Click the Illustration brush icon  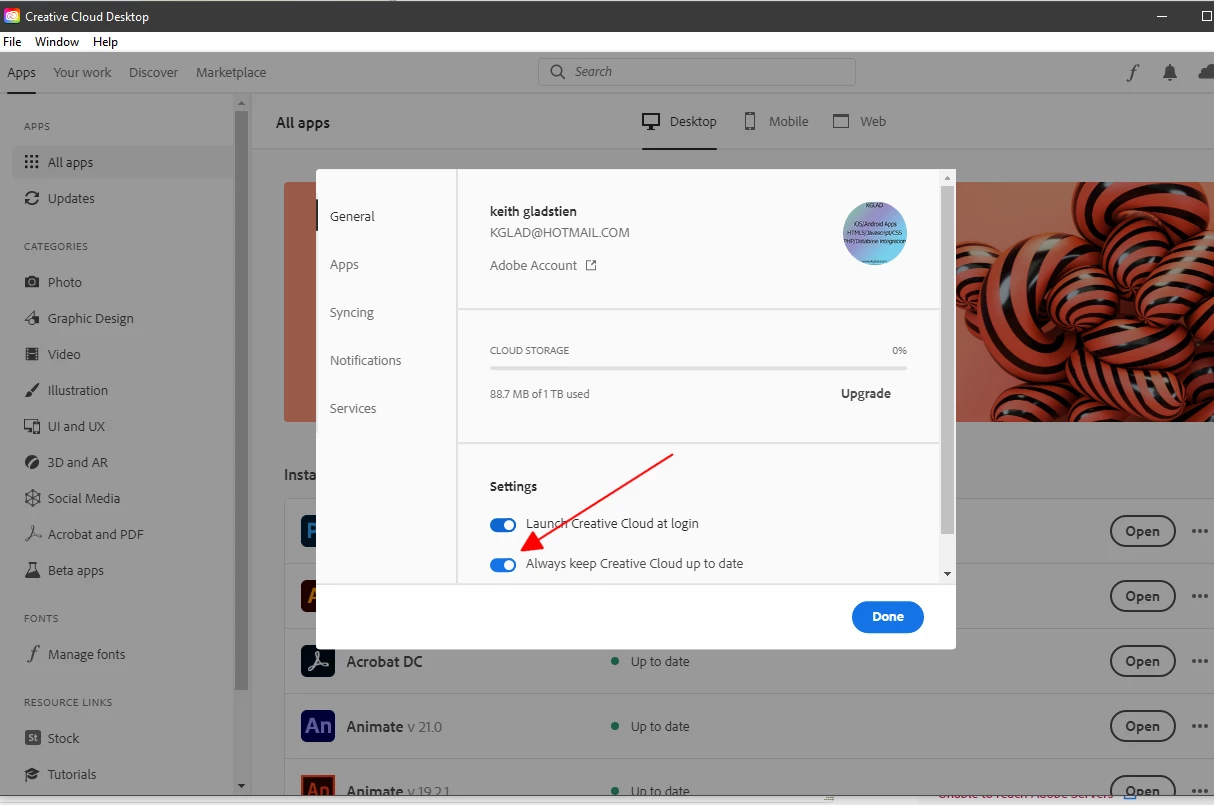click(x=32, y=390)
